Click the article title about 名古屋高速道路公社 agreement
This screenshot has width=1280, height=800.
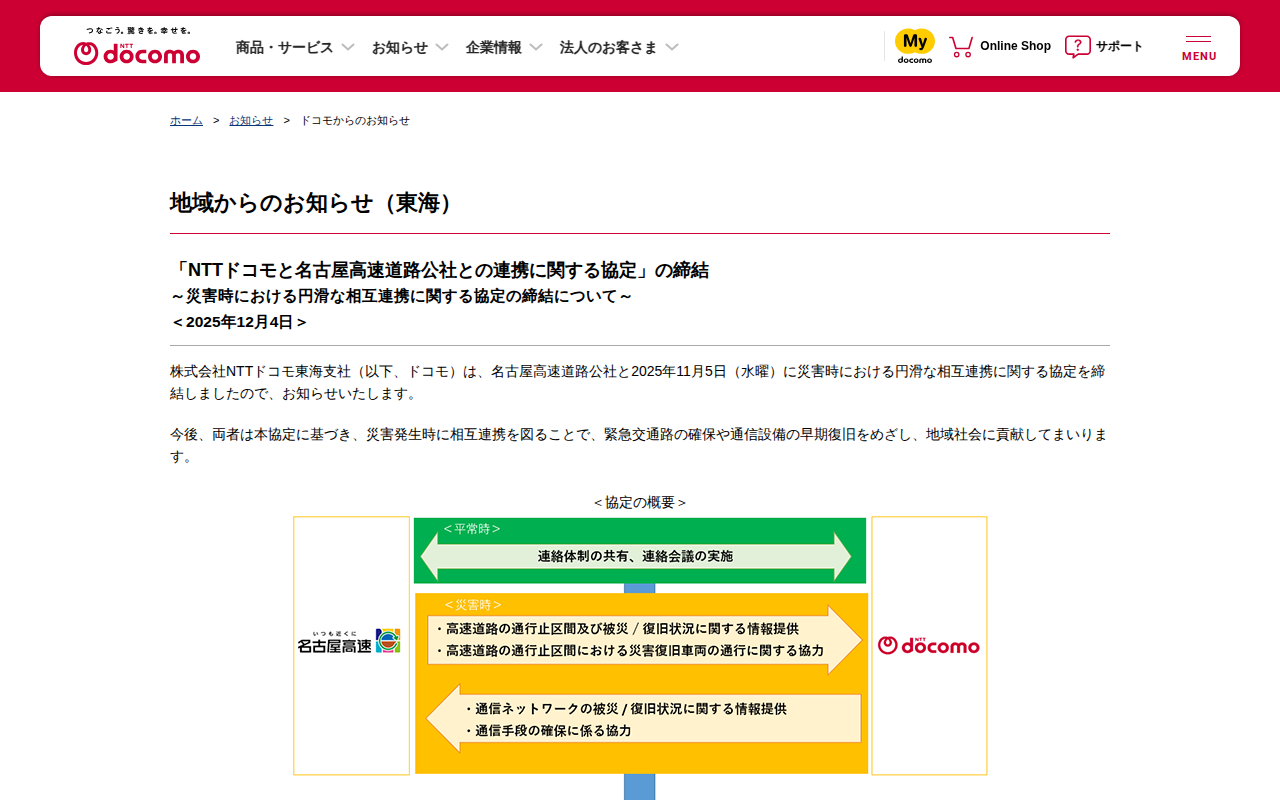pos(440,270)
